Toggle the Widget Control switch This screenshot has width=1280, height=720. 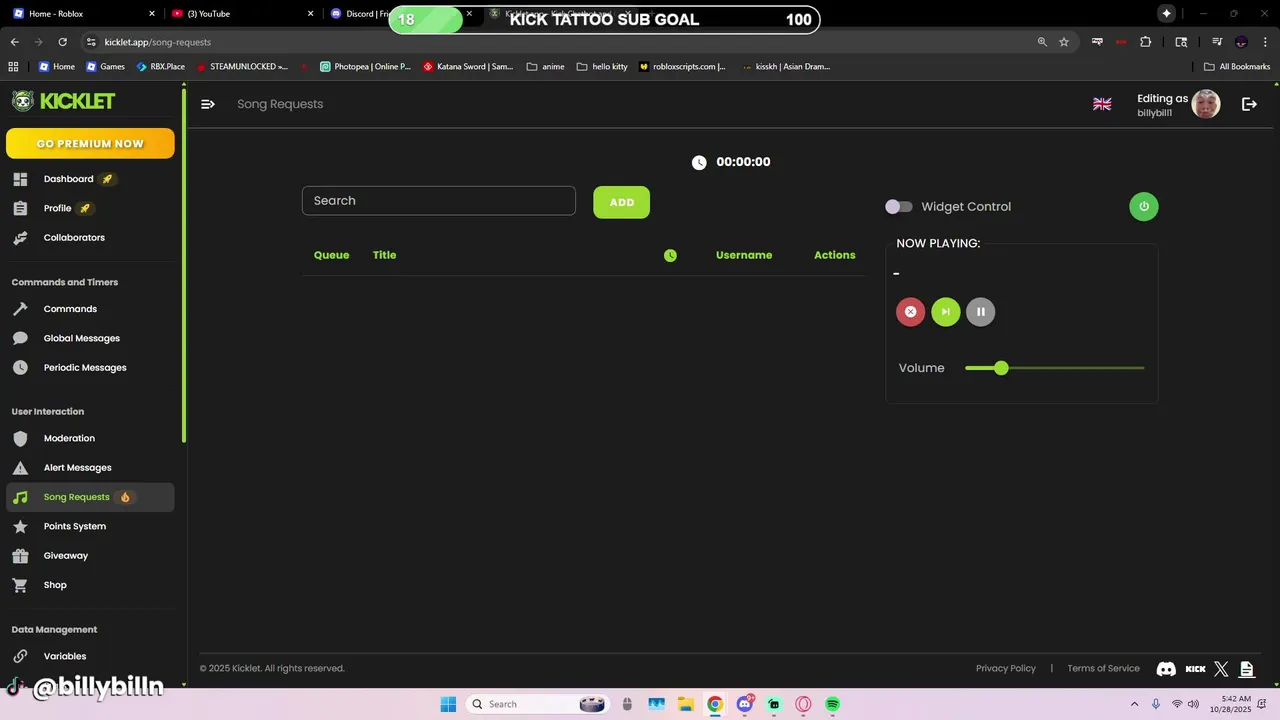898,207
